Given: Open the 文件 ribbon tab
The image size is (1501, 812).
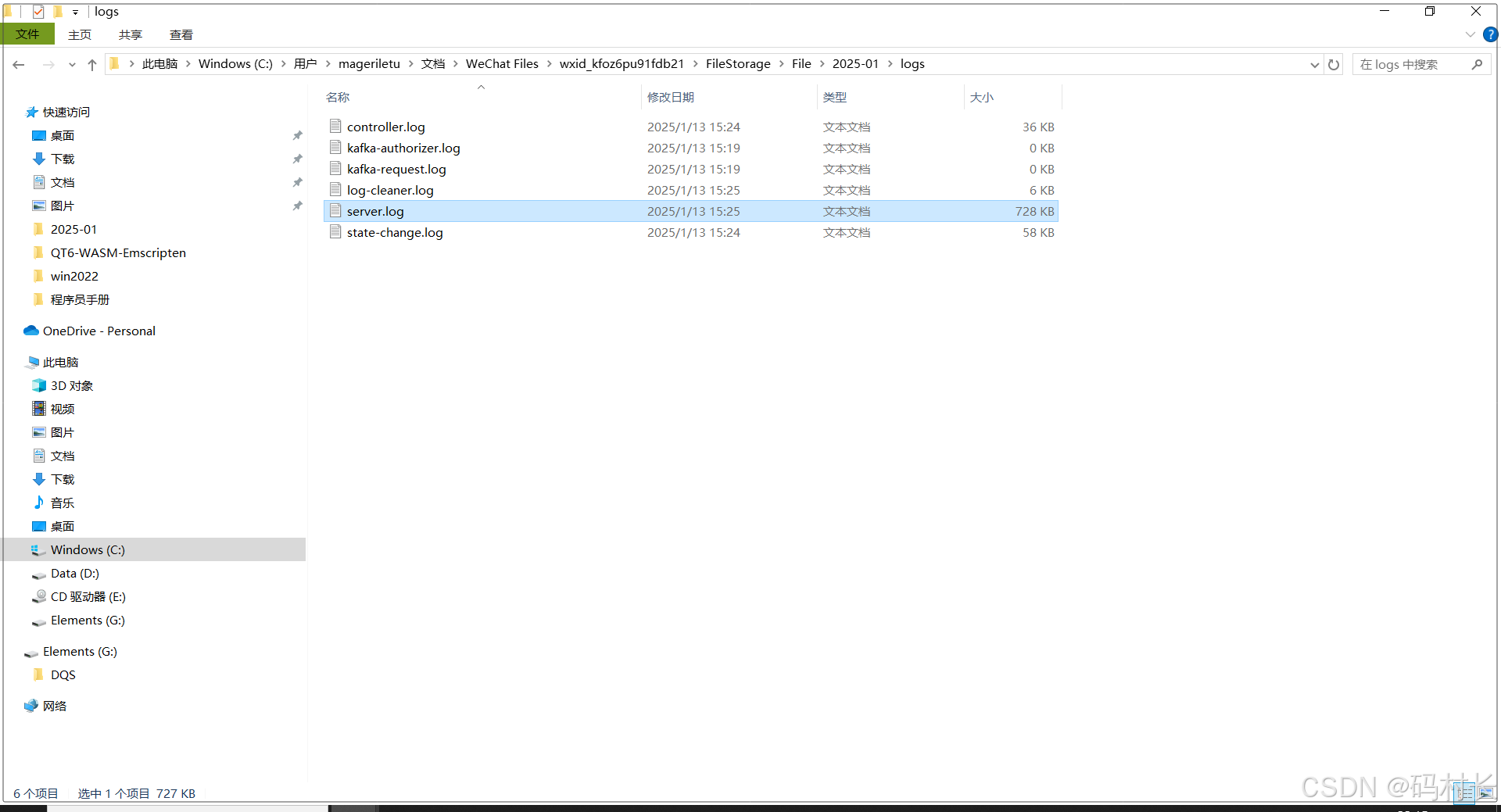Looking at the screenshot, I should click(x=27, y=34).
